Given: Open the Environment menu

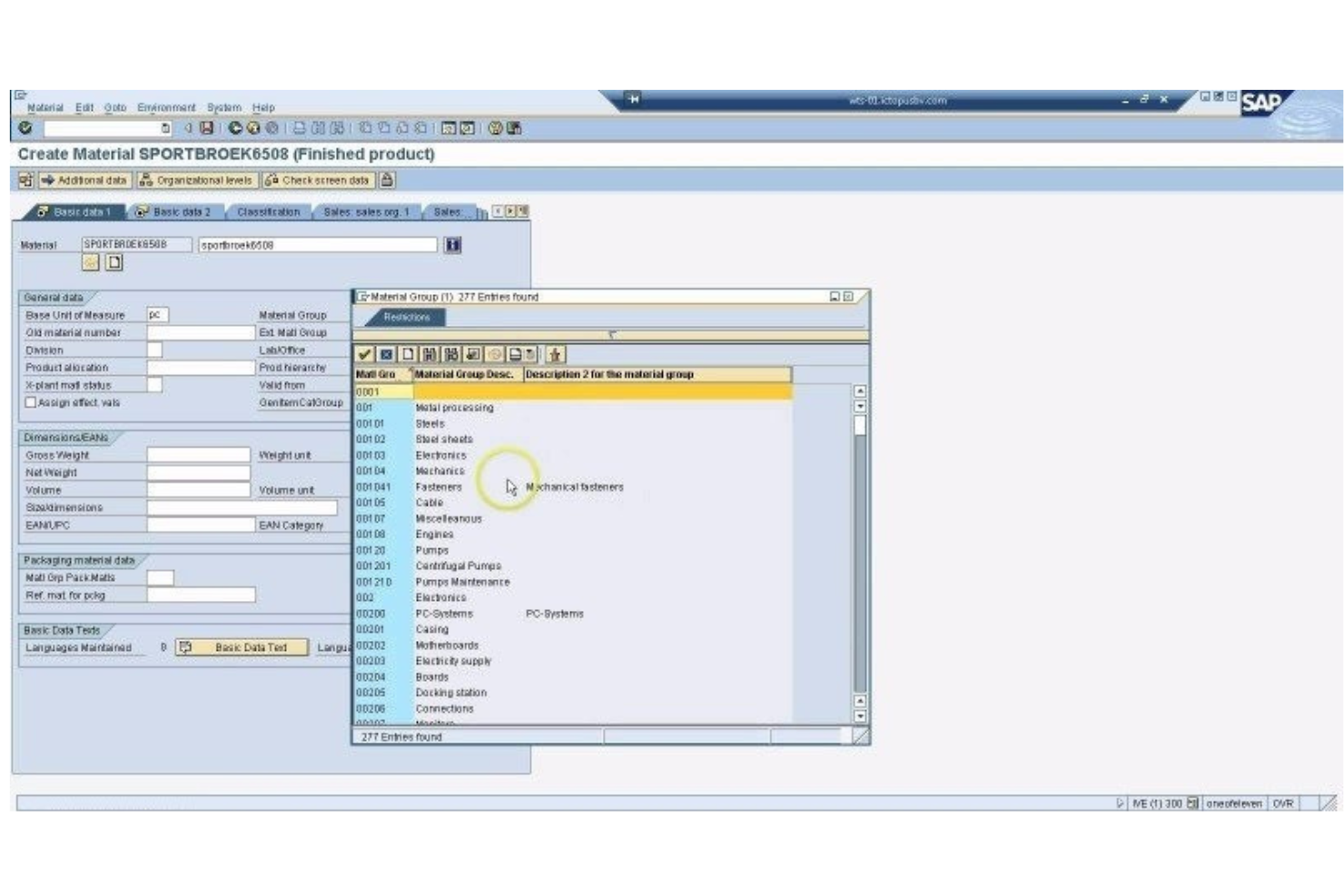Looking at the screenshot, I should (166, 107).
